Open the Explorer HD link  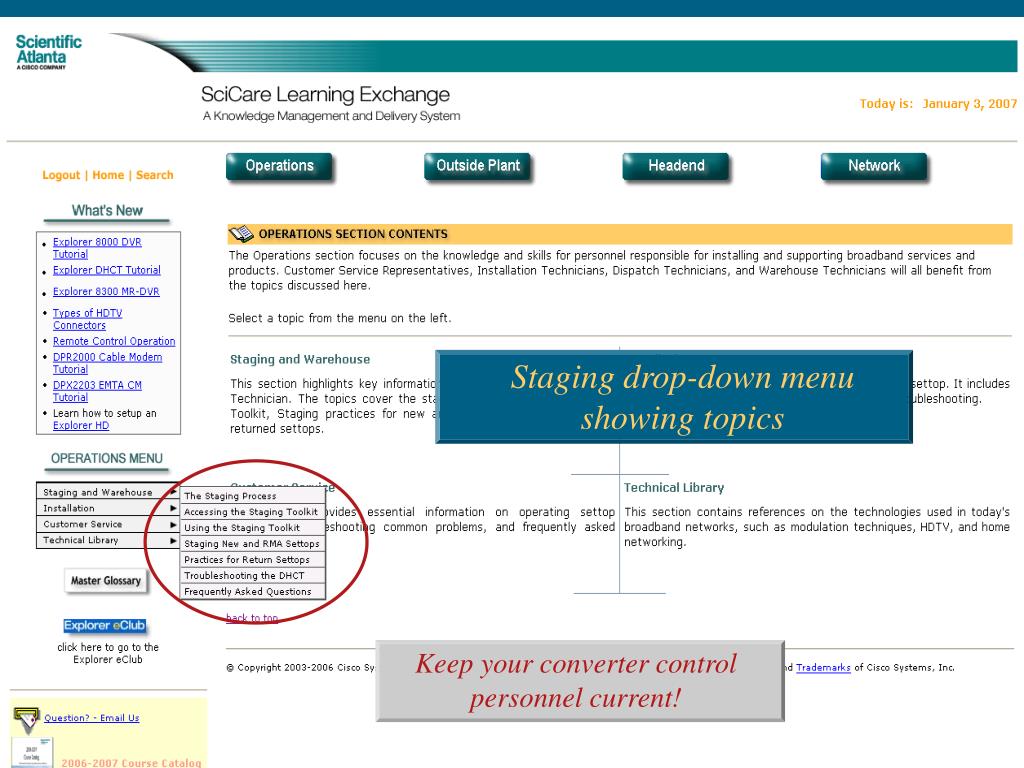81,425
